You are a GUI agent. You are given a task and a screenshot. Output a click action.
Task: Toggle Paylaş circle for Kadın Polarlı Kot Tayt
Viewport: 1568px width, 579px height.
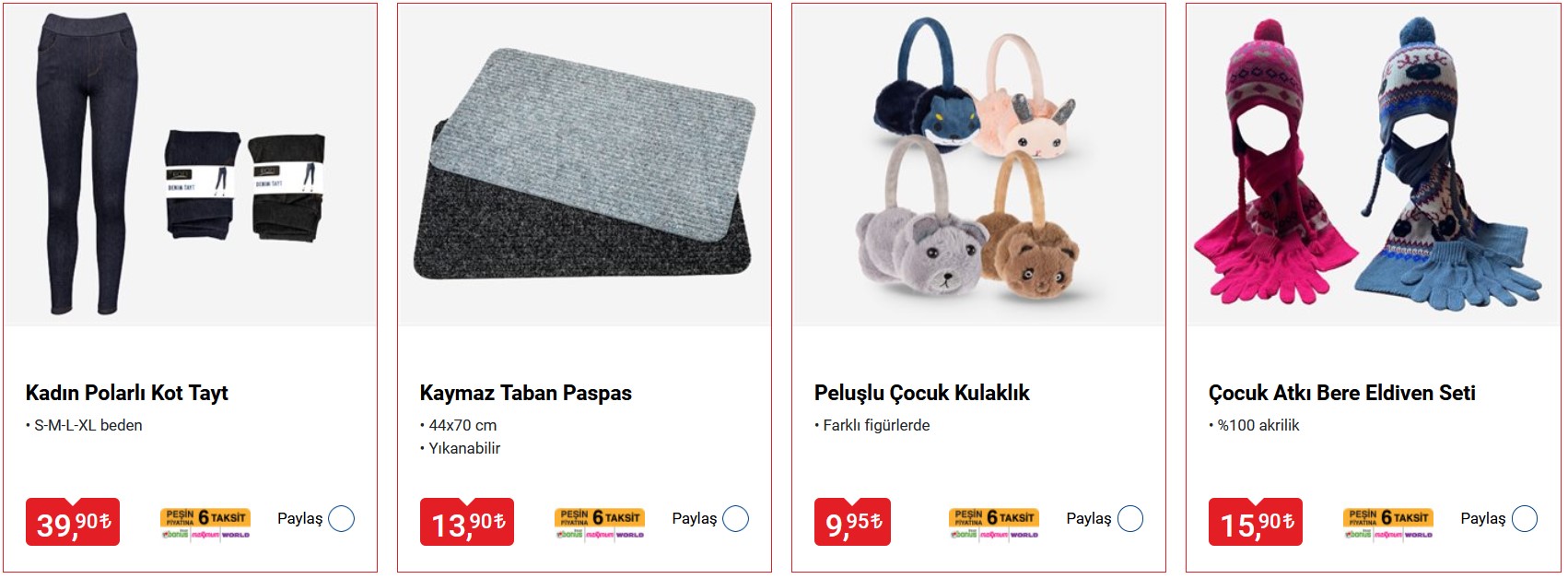coord(342,519)
